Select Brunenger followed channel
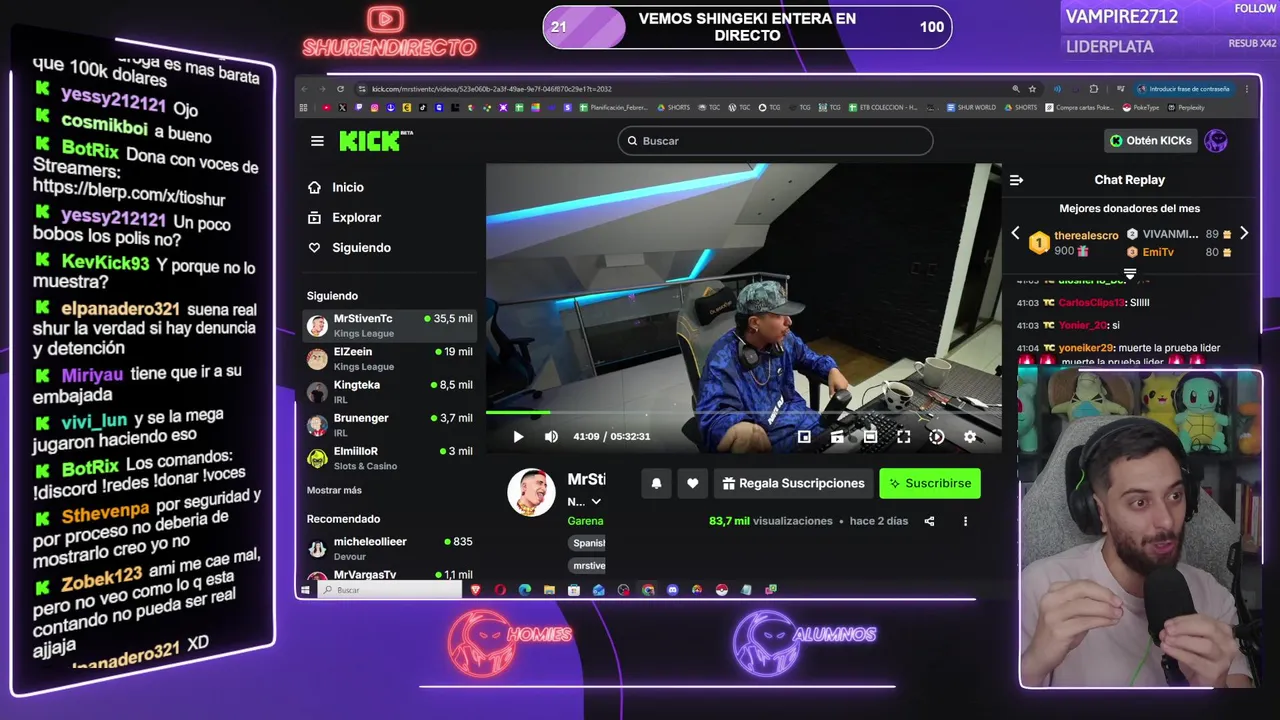Screen dimensions: 1280x720 coord(390,424)
